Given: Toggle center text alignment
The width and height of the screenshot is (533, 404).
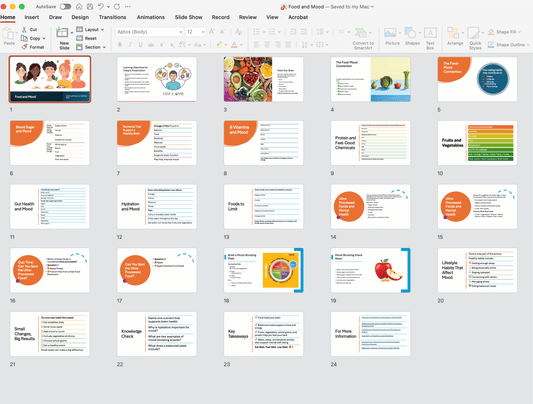Looking at the screenshot, I should coord(267,45).
